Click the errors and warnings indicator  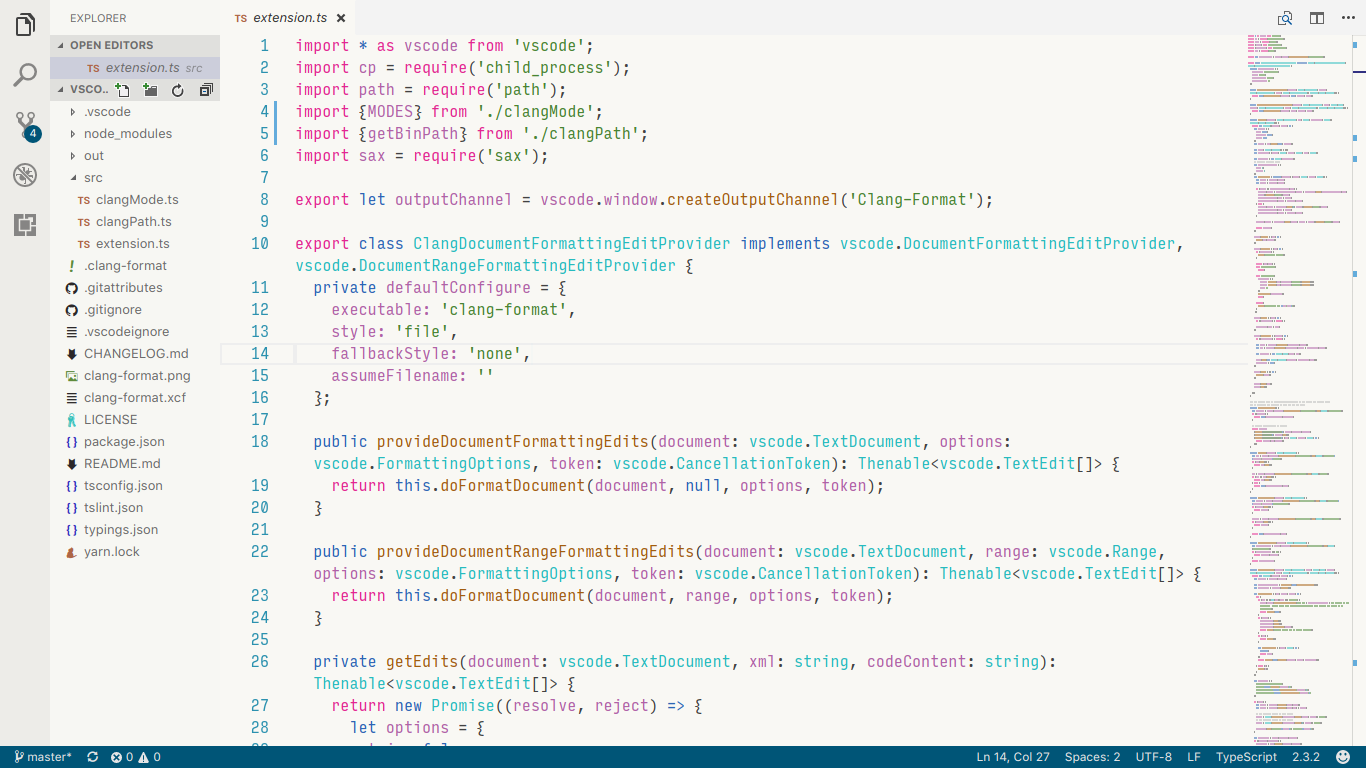[135, 757]
